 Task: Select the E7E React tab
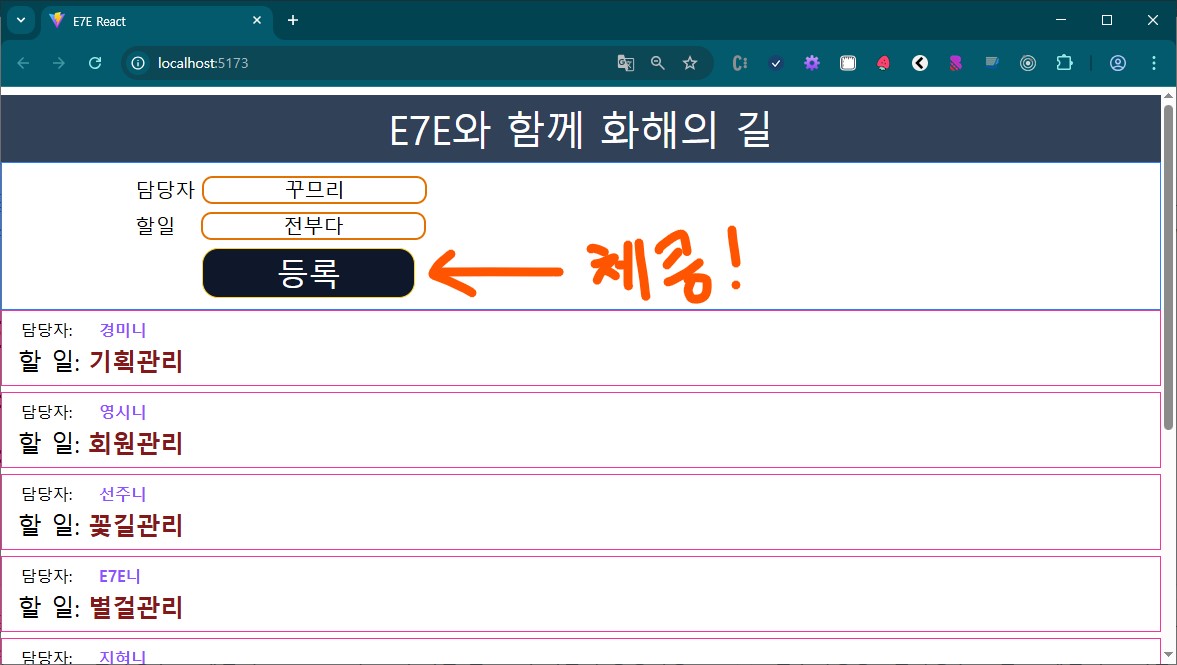point(154,21)
